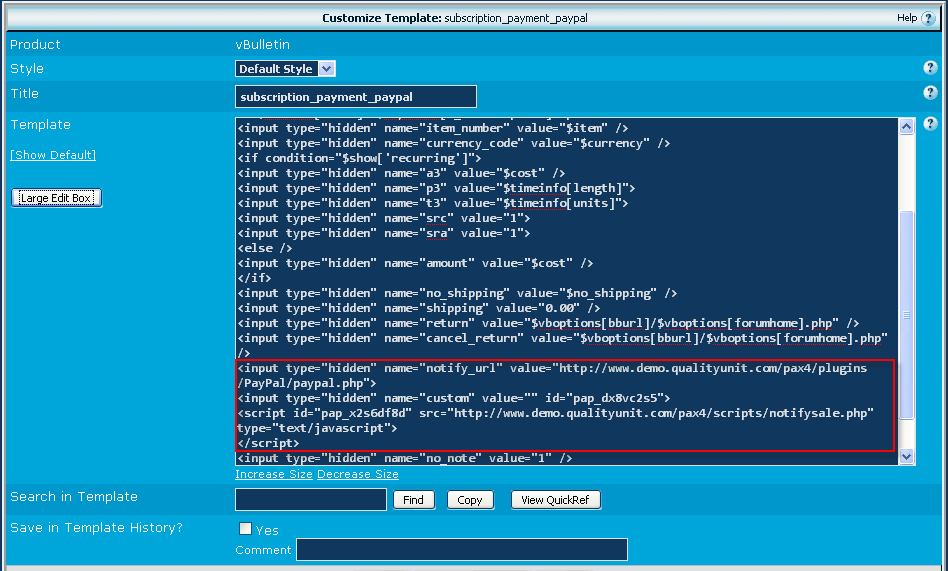Click the name="a3" value $cost line

point(401,173)
